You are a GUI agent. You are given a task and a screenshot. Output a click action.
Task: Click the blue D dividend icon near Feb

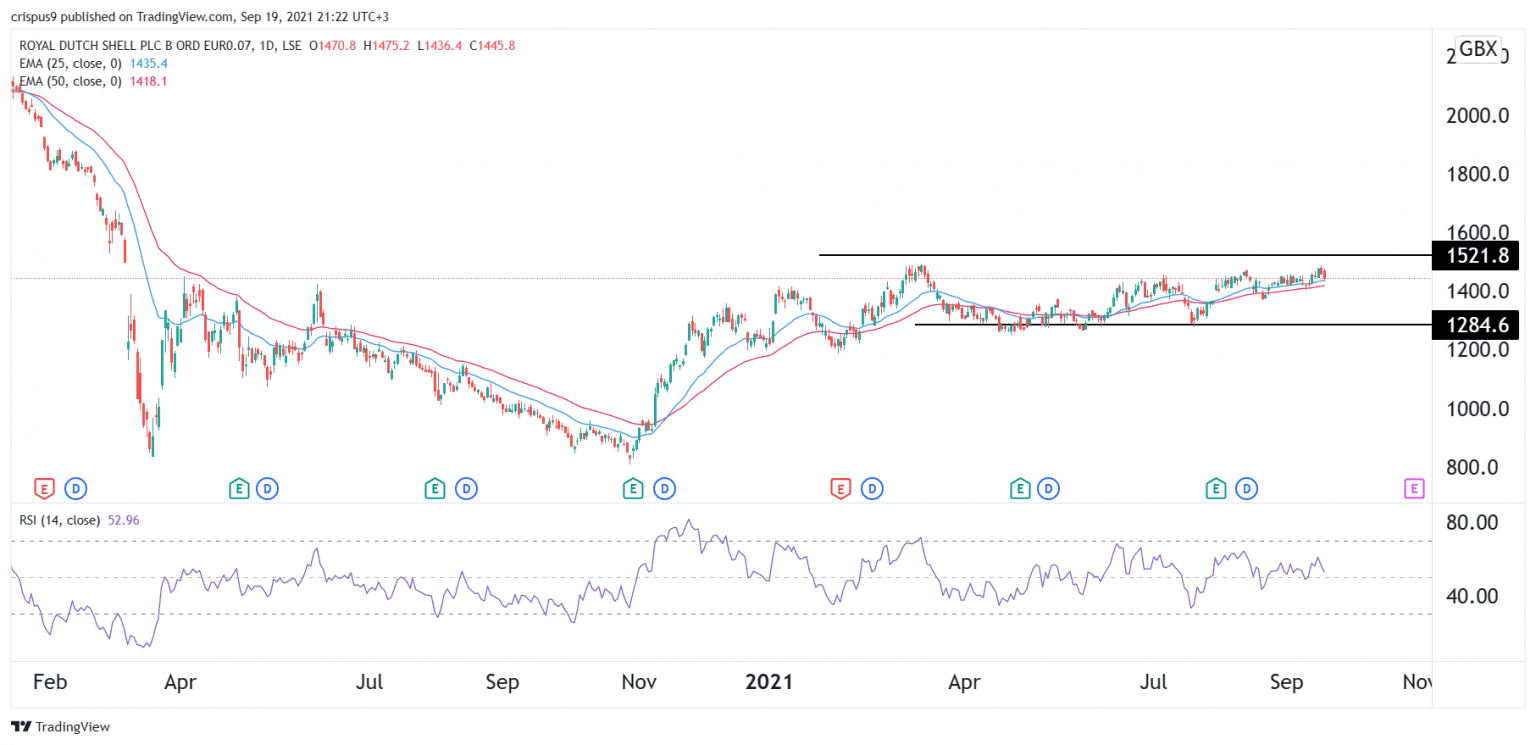tap(75, 489)
